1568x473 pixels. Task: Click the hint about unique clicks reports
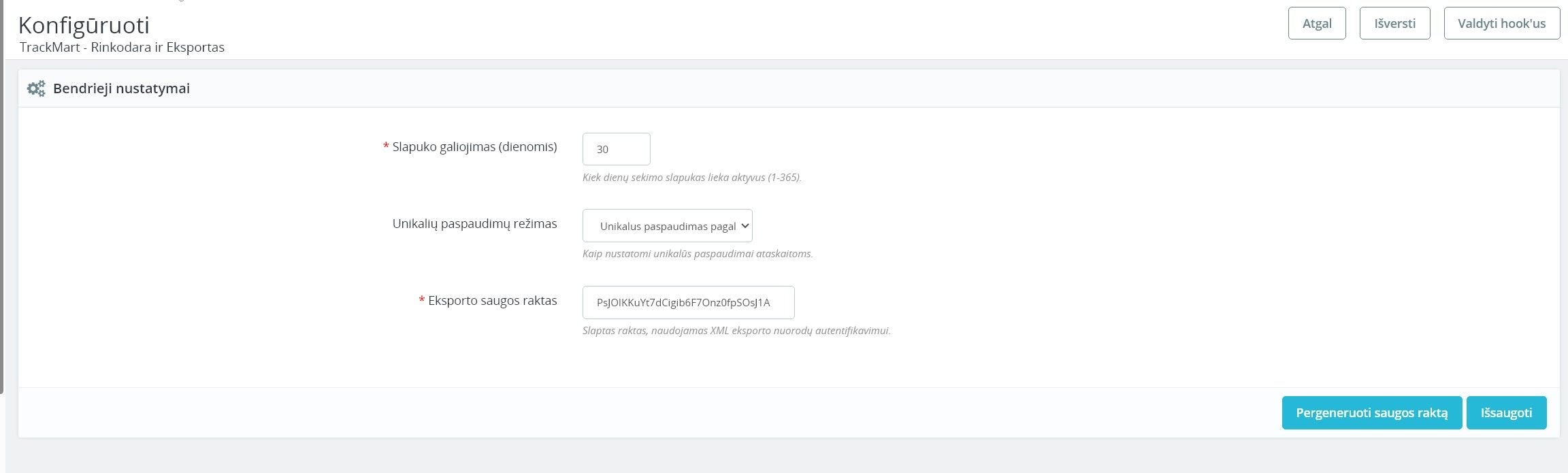pos(698,254)
